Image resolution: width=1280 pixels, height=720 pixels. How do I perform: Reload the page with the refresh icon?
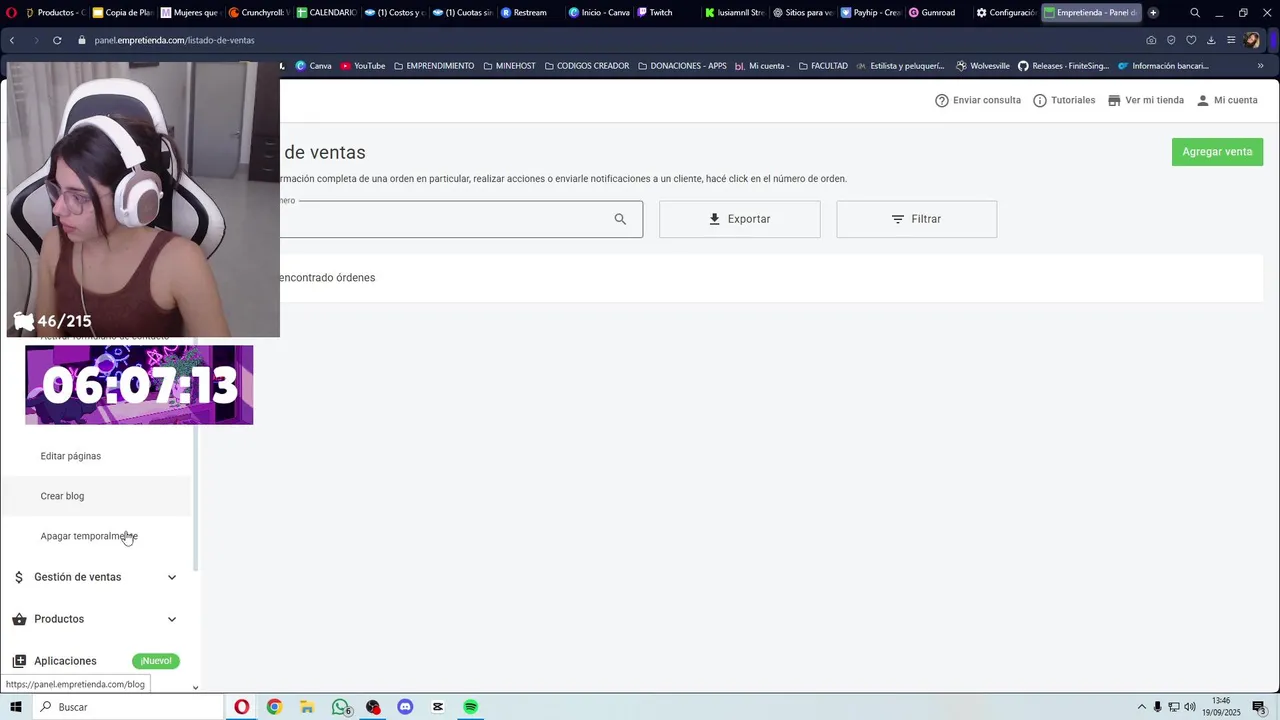[57, 40]
